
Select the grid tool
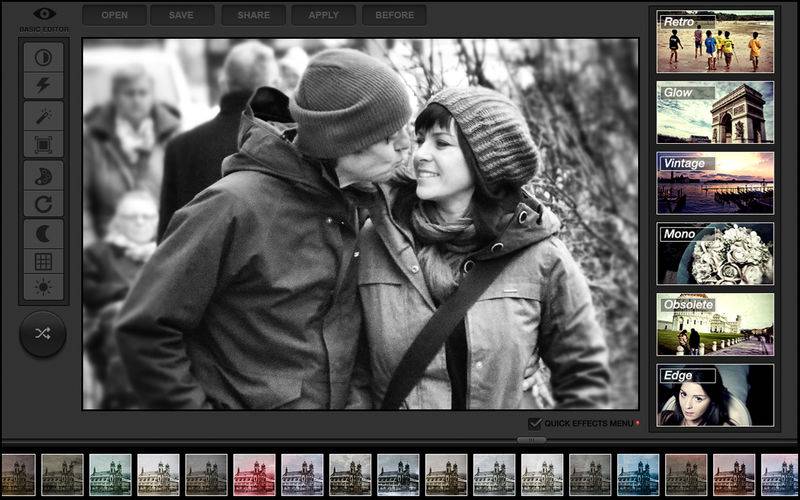(x=43, y=262)
